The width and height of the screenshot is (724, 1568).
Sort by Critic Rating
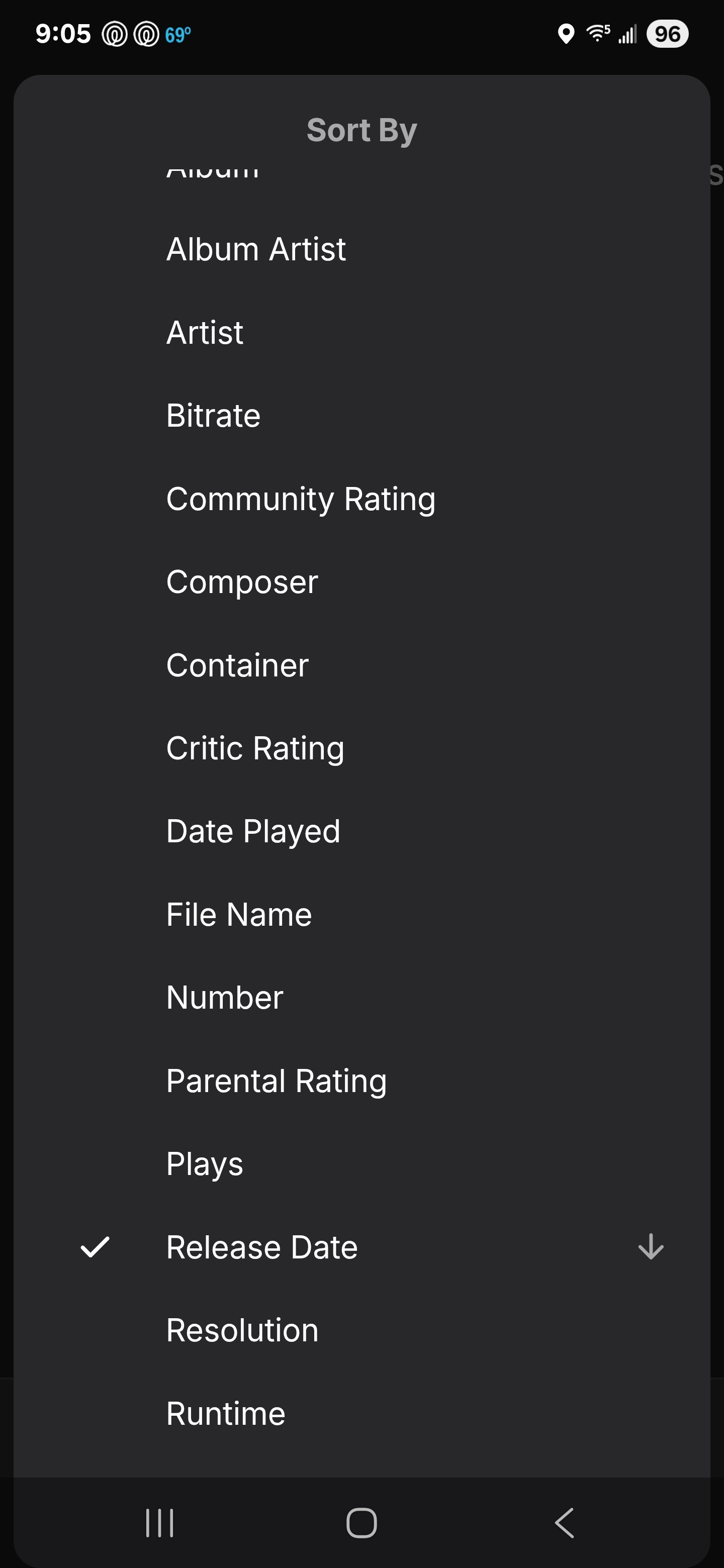(x=255, y=748)
